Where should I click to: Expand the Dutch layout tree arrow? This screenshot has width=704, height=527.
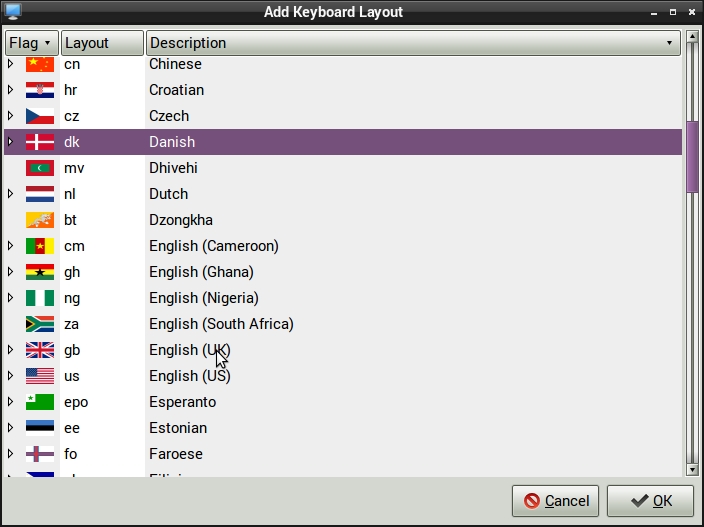pos(11,194)
